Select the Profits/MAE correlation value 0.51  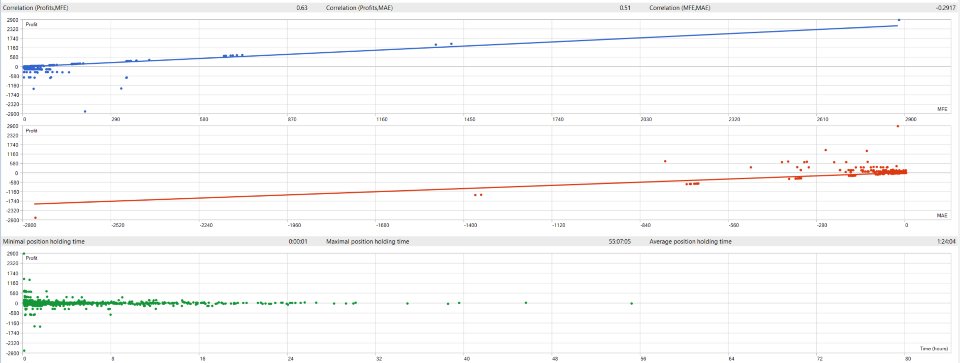(624, 8)
